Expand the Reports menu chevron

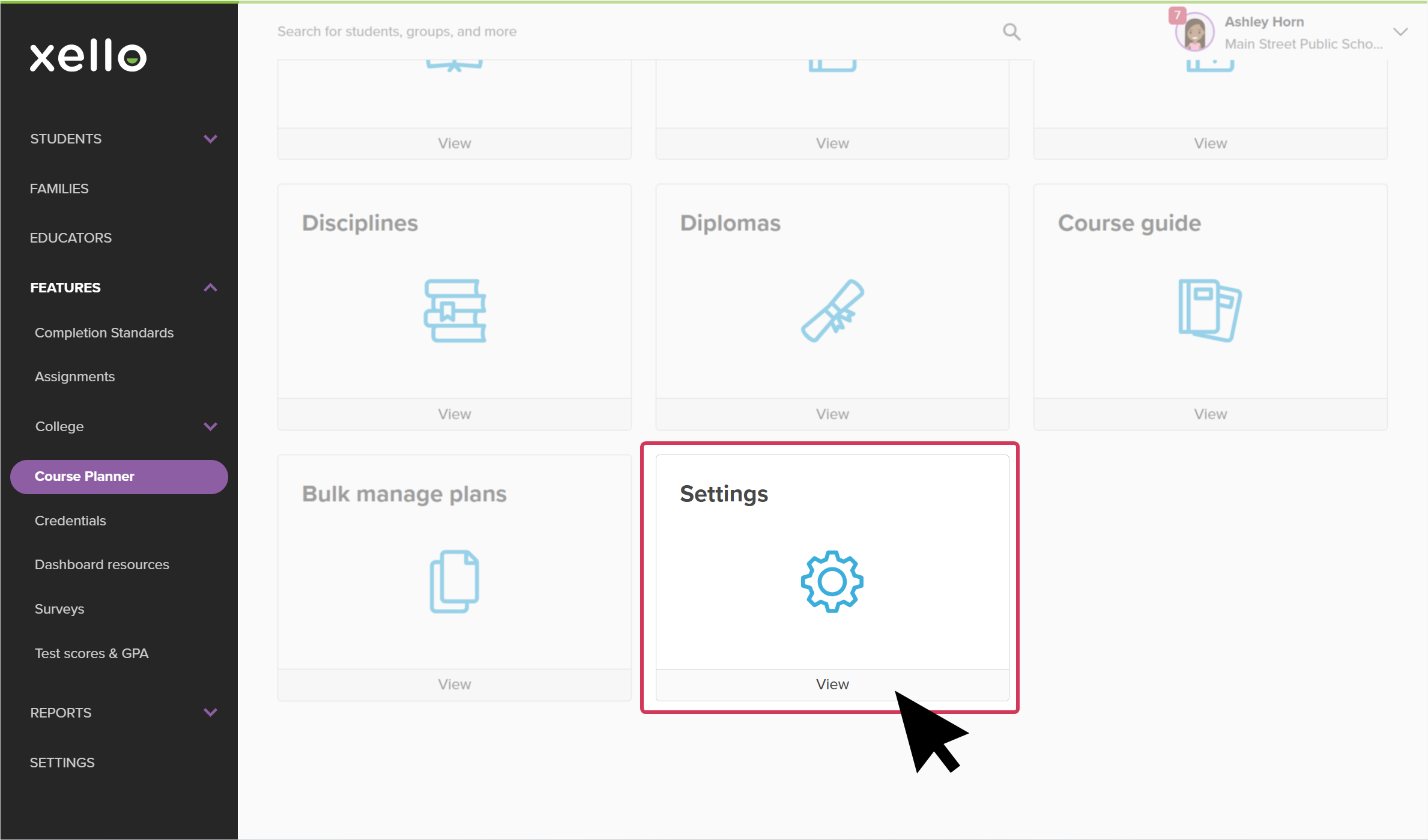(x=210, y=713)
